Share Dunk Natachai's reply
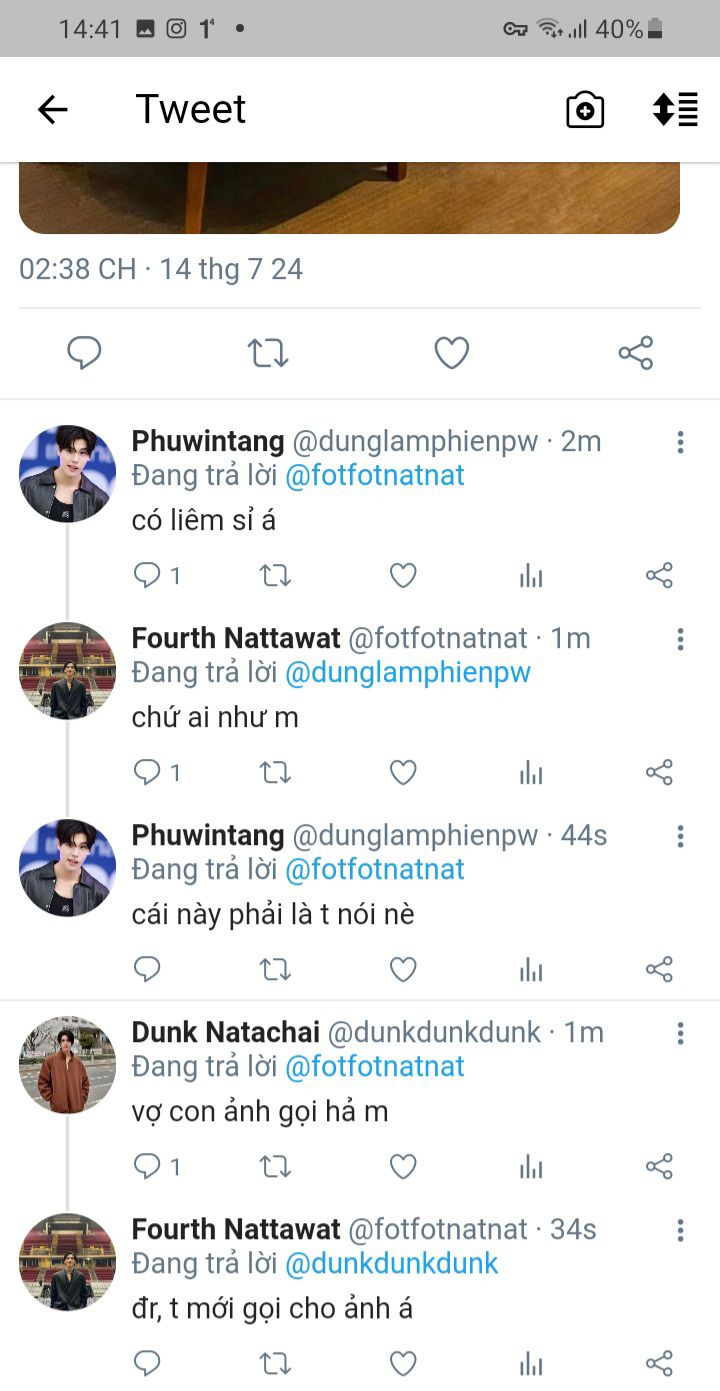Image resolution: width=720 pixels, height=1391 pixels. pyautogui.click(x=659, y=1166)
